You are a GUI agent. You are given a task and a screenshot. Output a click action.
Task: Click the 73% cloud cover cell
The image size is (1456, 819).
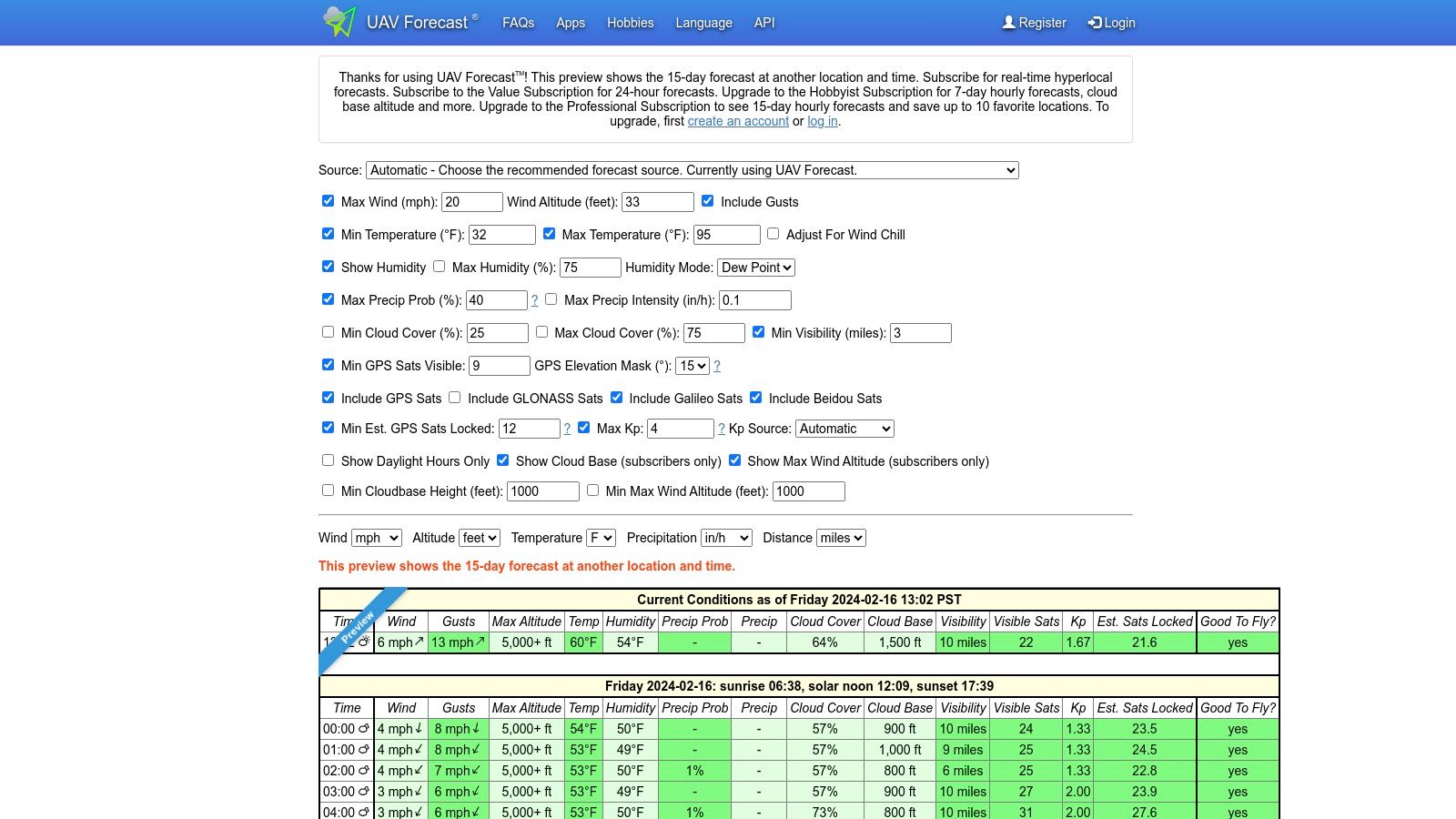(825, 813)
